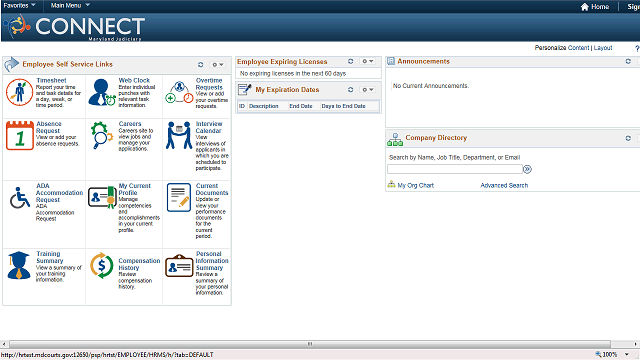Refresh the Company Directory pagelet
The height and width of the screenshot is (360, 640).
click(x=628, y=138)
